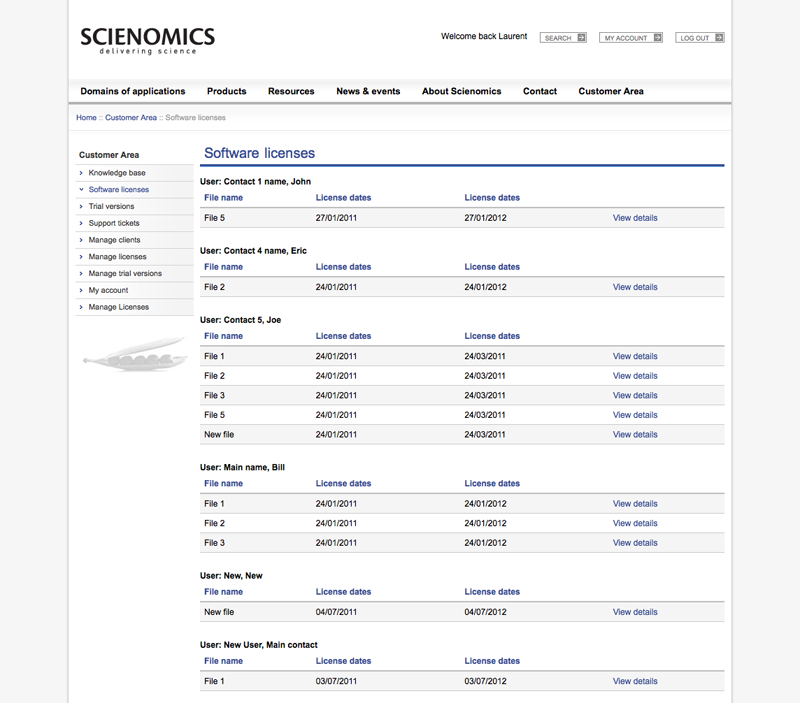
Task: Click the date 04/07/2012 in New, New table
Action: tap(485, 612)
